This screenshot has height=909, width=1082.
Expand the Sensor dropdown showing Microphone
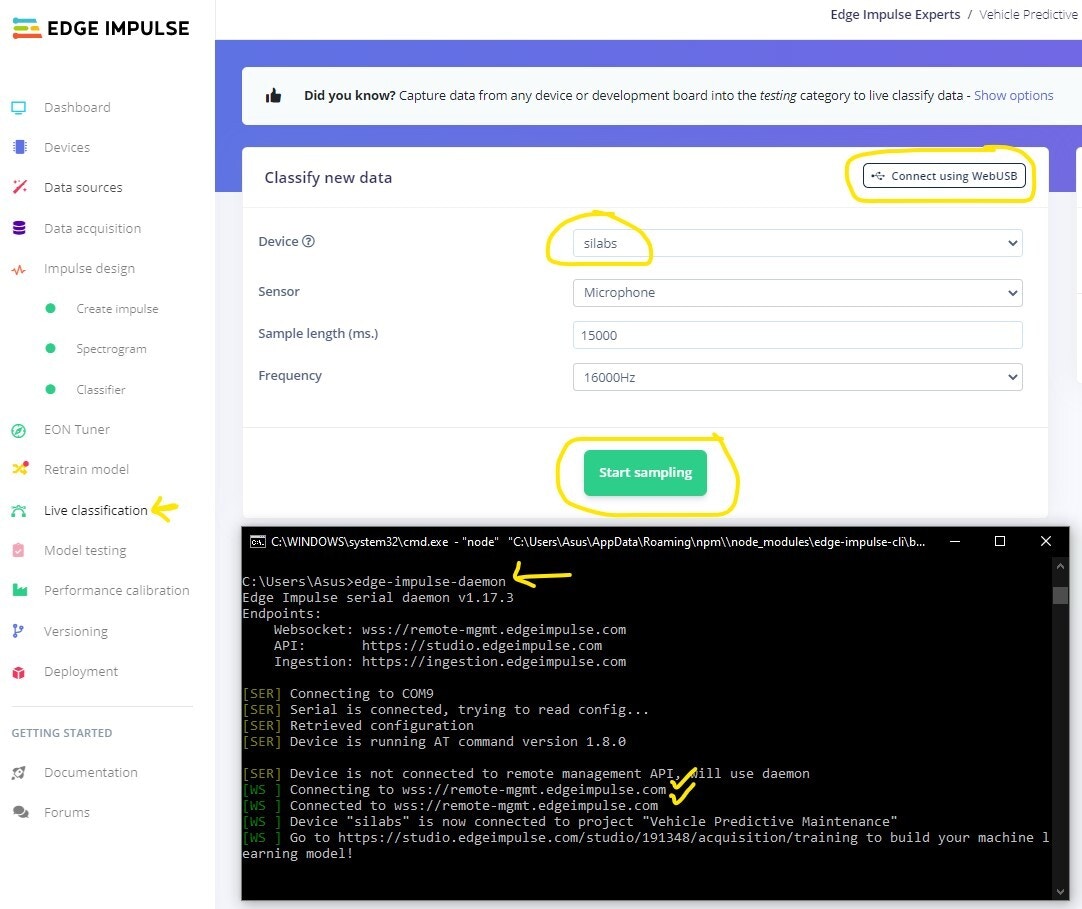(797, 293)
